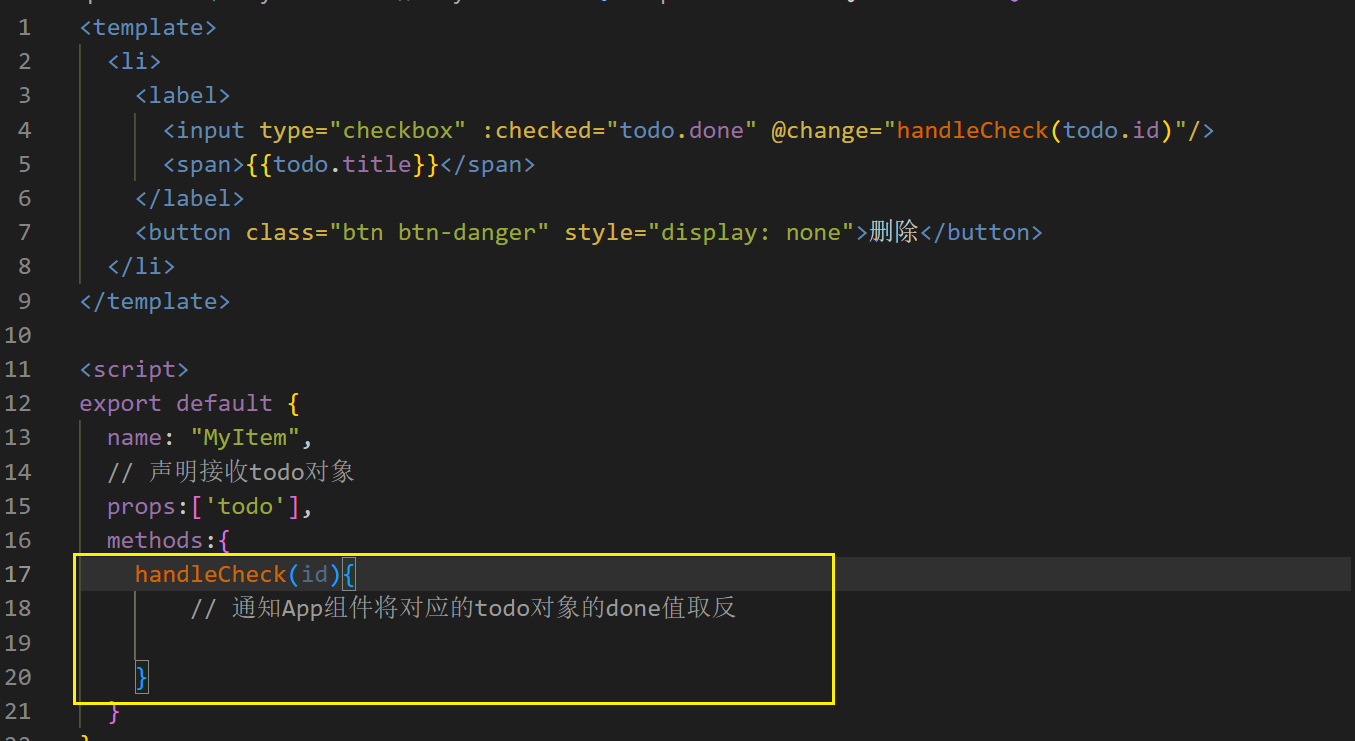Click the opening <label> tag on line 3
1355x741 pixels.
pyautogui.click(x=183, y=95)
